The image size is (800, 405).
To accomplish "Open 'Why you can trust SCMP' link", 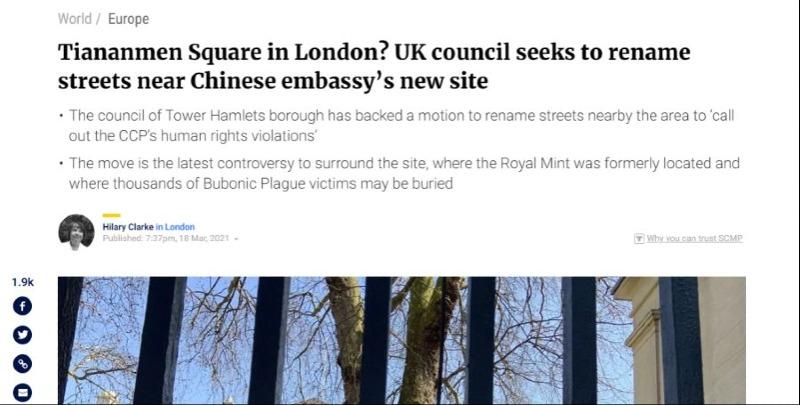I will tap(694, 238).
